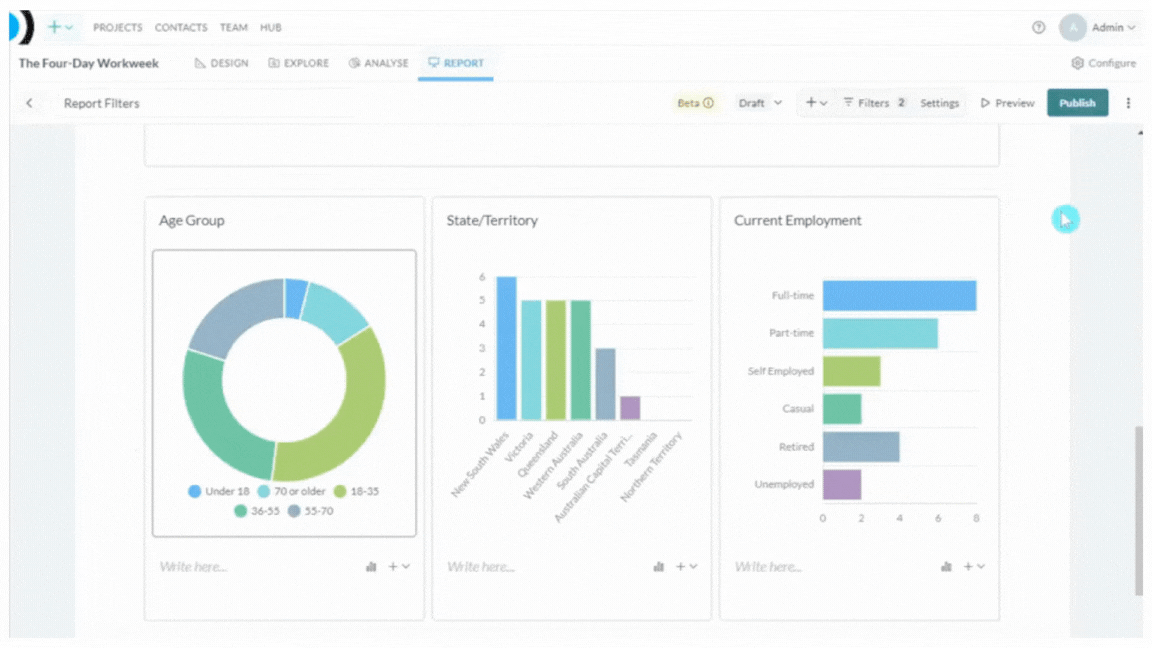Click chart icon under Age Group
This screenshot has height=648, width=1152.
[x=371, y=566]
